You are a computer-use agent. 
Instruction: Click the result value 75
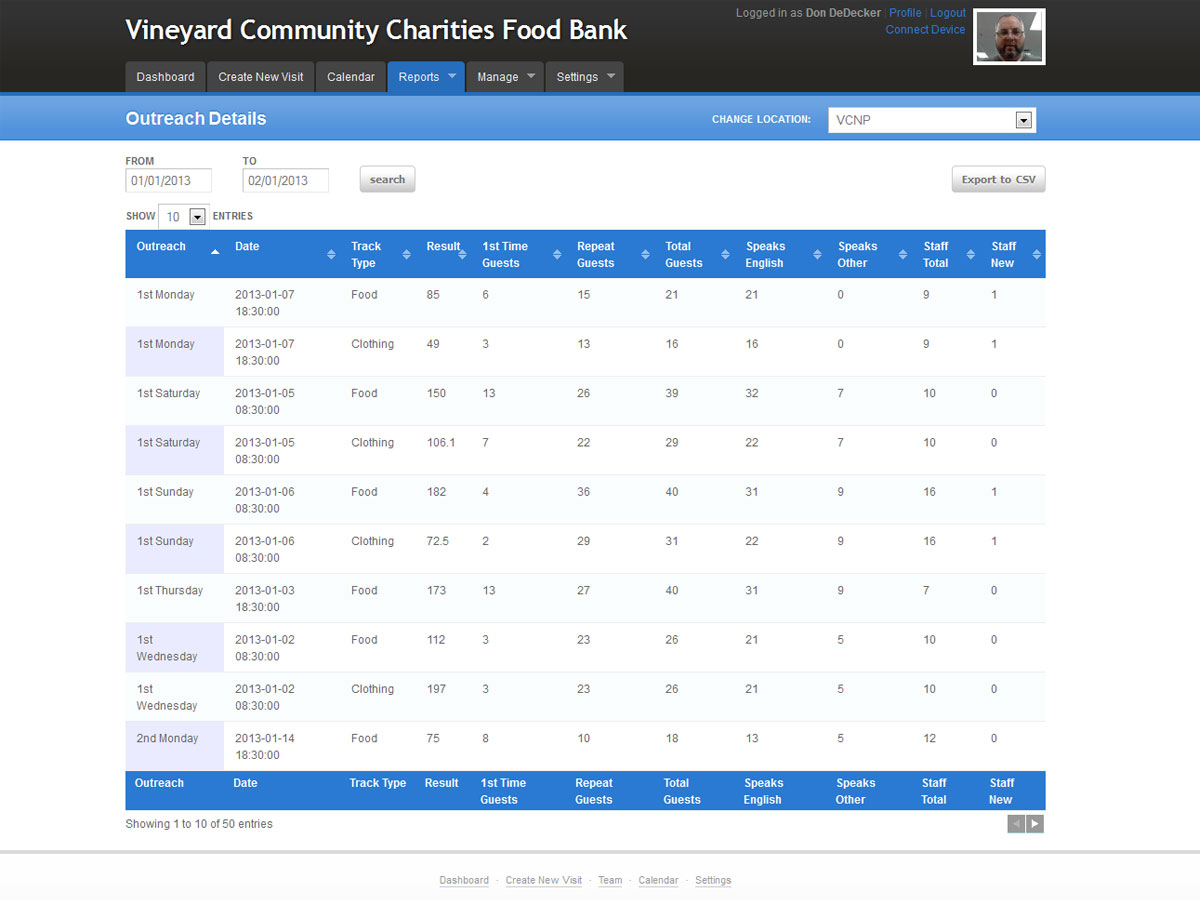coord(433,739)
